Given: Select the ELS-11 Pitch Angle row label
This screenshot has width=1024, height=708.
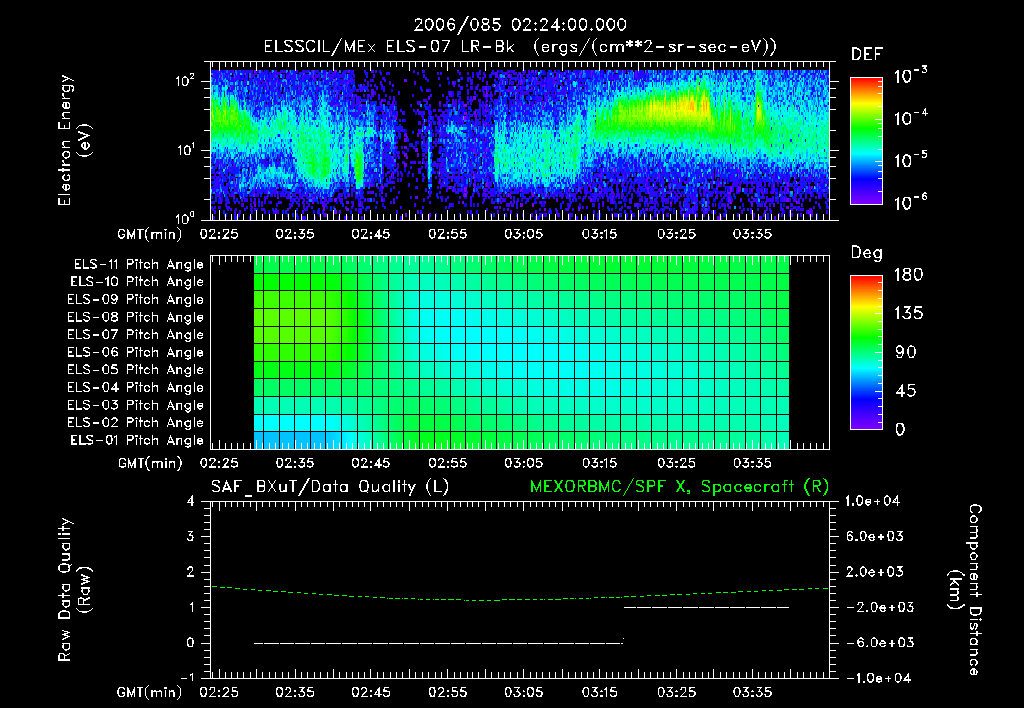Looking at the screenshot, I should point(138,265).
